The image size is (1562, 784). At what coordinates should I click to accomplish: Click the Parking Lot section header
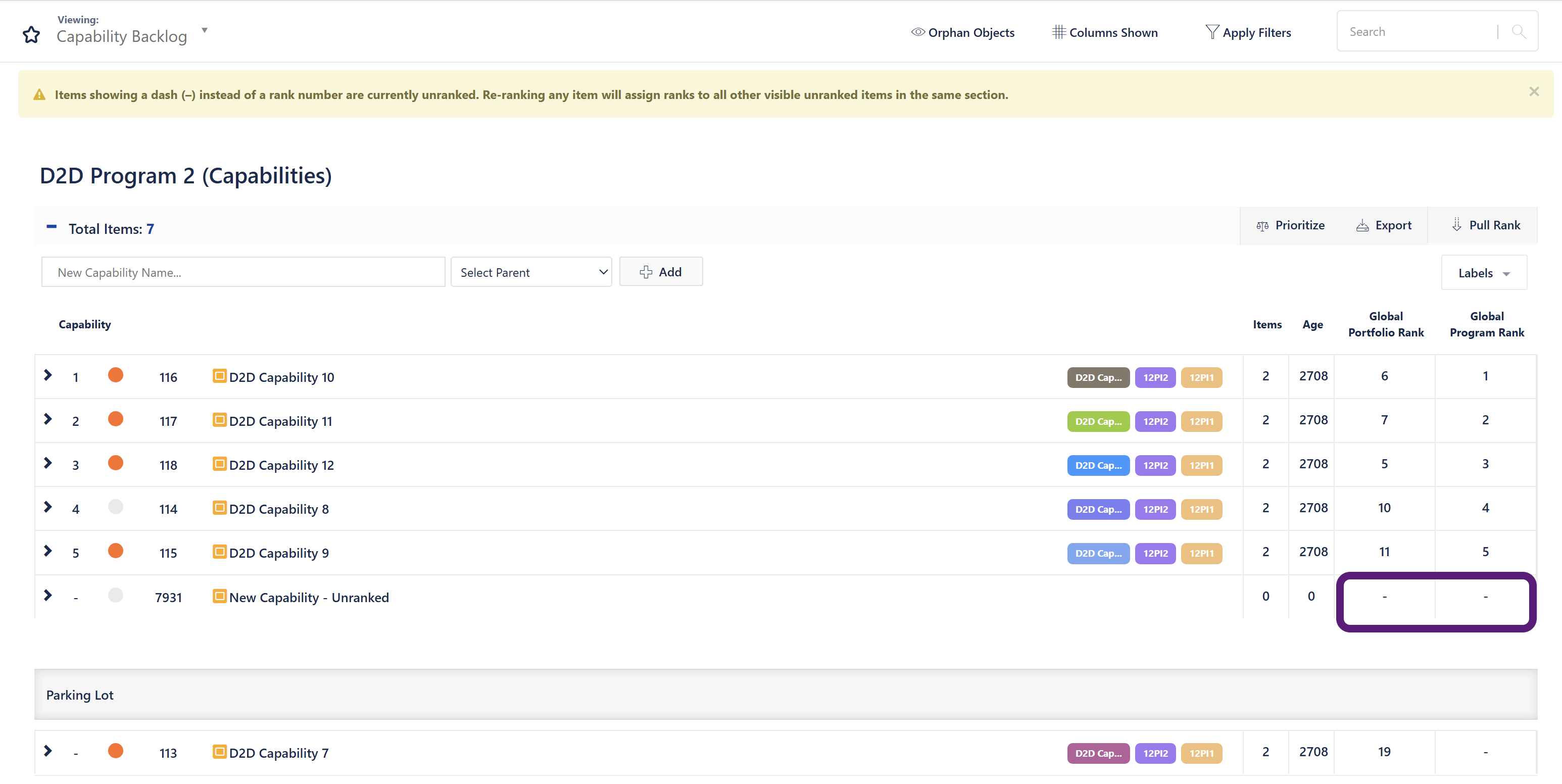[785, 695]
